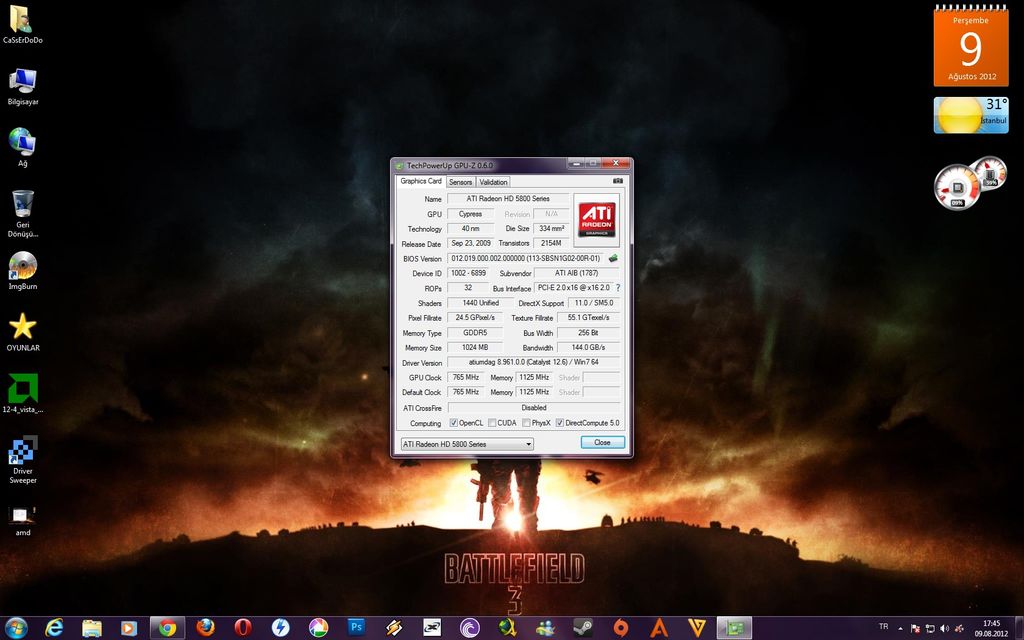Open Steam from the taskbar
The height and width of the screenshot is (640, 1024).
pos(583,628)
